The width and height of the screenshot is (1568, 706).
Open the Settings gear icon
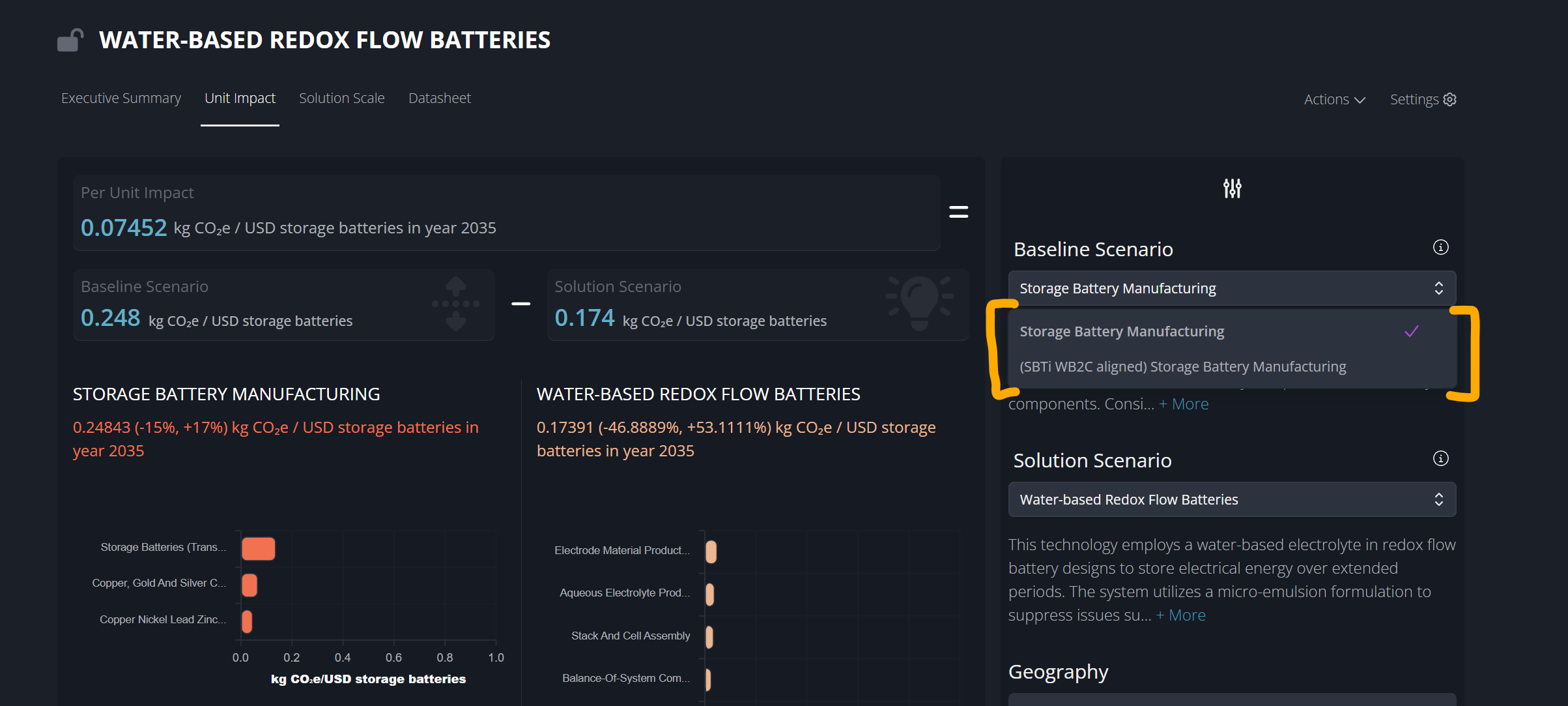click(x=1449, y=100)
